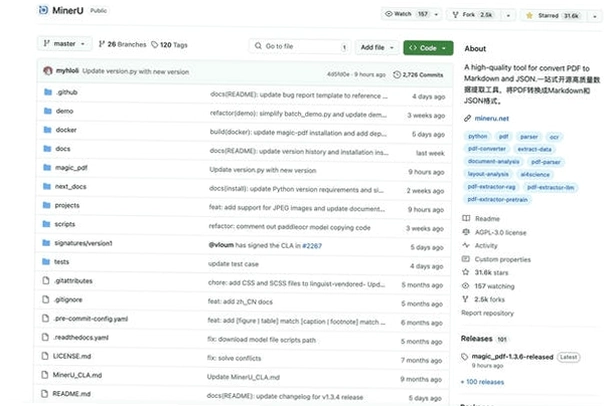Open the projects folder

[67, 205]
